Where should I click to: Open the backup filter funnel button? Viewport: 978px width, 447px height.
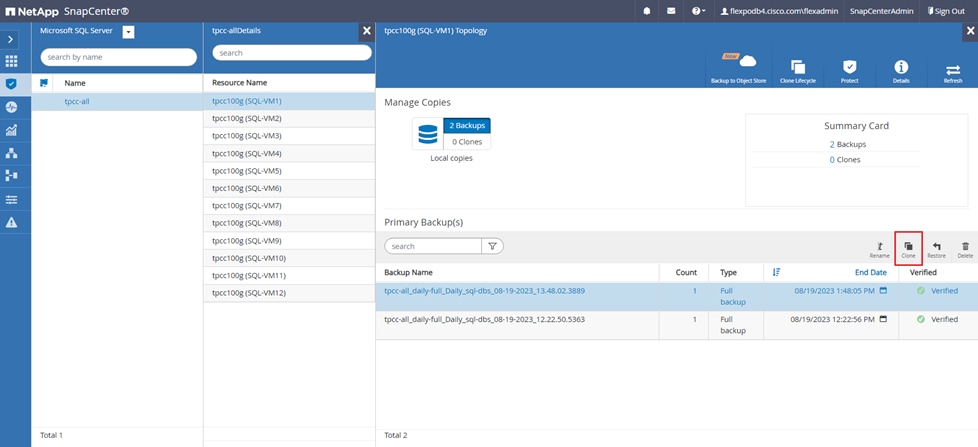point(492,246)
